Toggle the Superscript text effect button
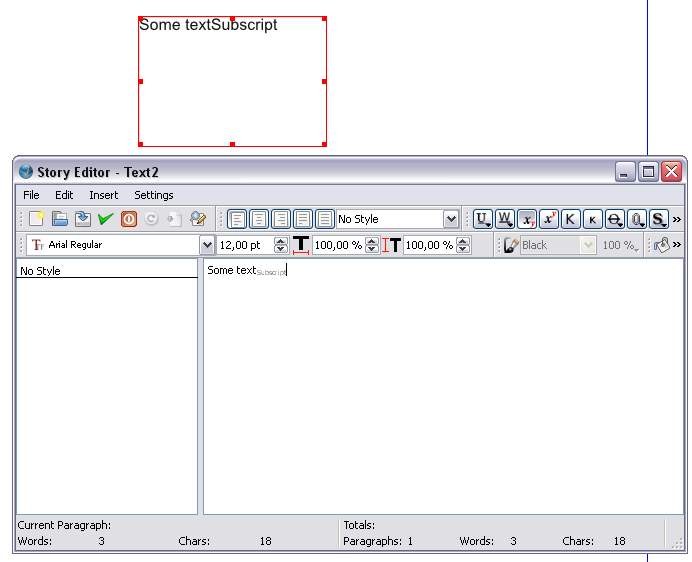692x562 pixels. pos(548,219)
